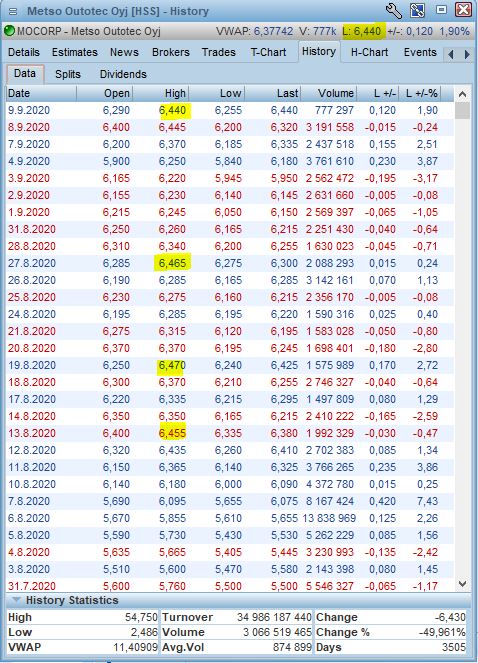Select the Data sub-tab
Image resolution: width=478 pixels, height=663 pixels.
click(x=25, y=74)
